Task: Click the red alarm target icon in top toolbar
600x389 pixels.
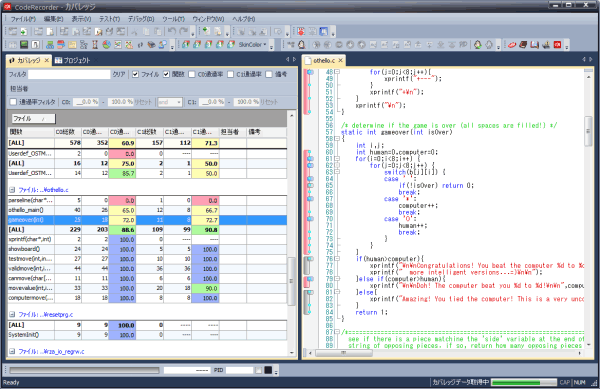Action: point(301,31)
